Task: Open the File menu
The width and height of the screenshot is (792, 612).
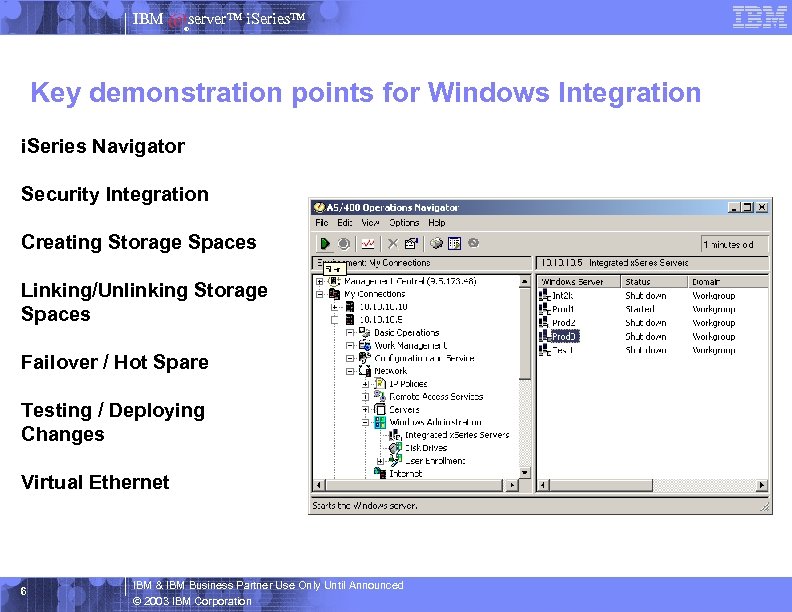Action: [x=322, y=223]
